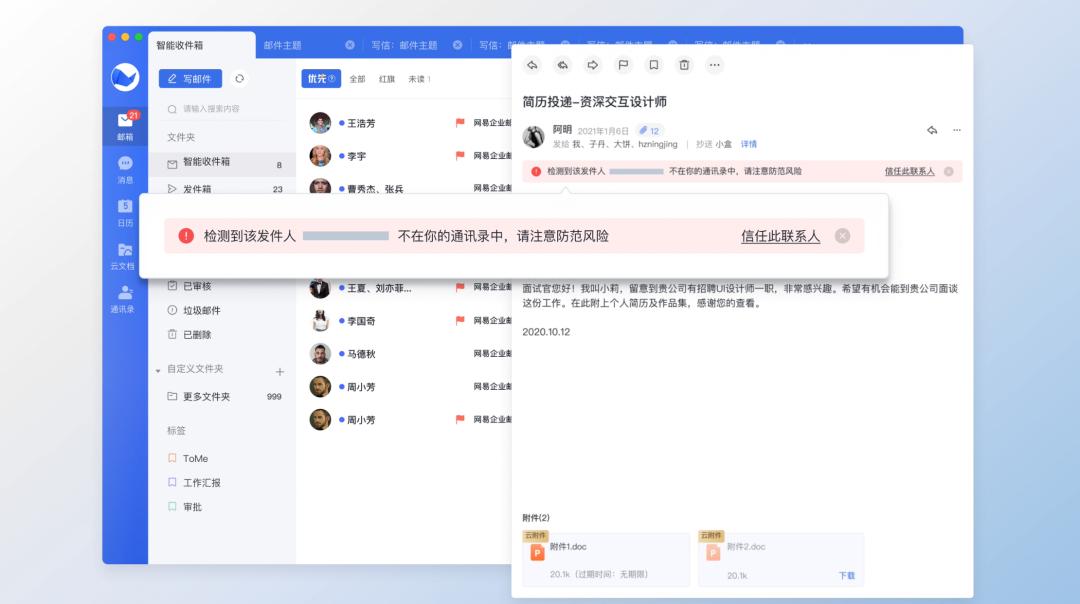The image size is (1080, 604).
Task: Click the flag icon in the mail toolbar
Action: pyautogui.click(x=623, y=65)
